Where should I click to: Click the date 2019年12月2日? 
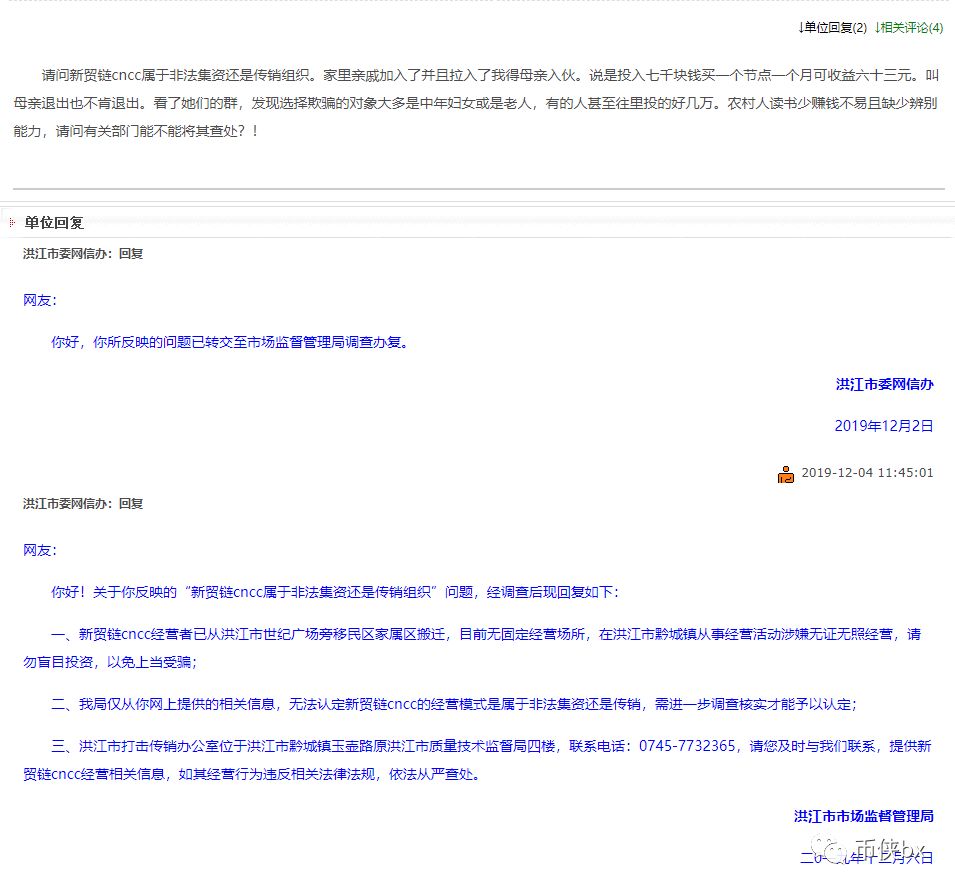(884, 426)
